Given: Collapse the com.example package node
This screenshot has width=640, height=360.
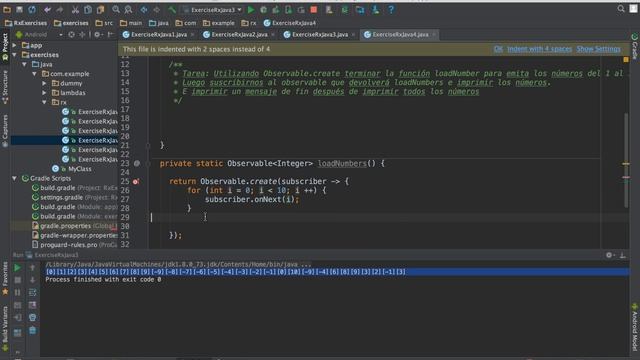Looking at the screenshot, I should click(34, 74).
